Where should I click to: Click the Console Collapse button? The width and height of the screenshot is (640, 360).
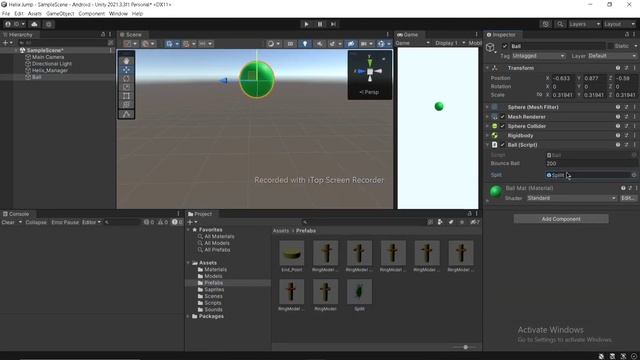36,222
